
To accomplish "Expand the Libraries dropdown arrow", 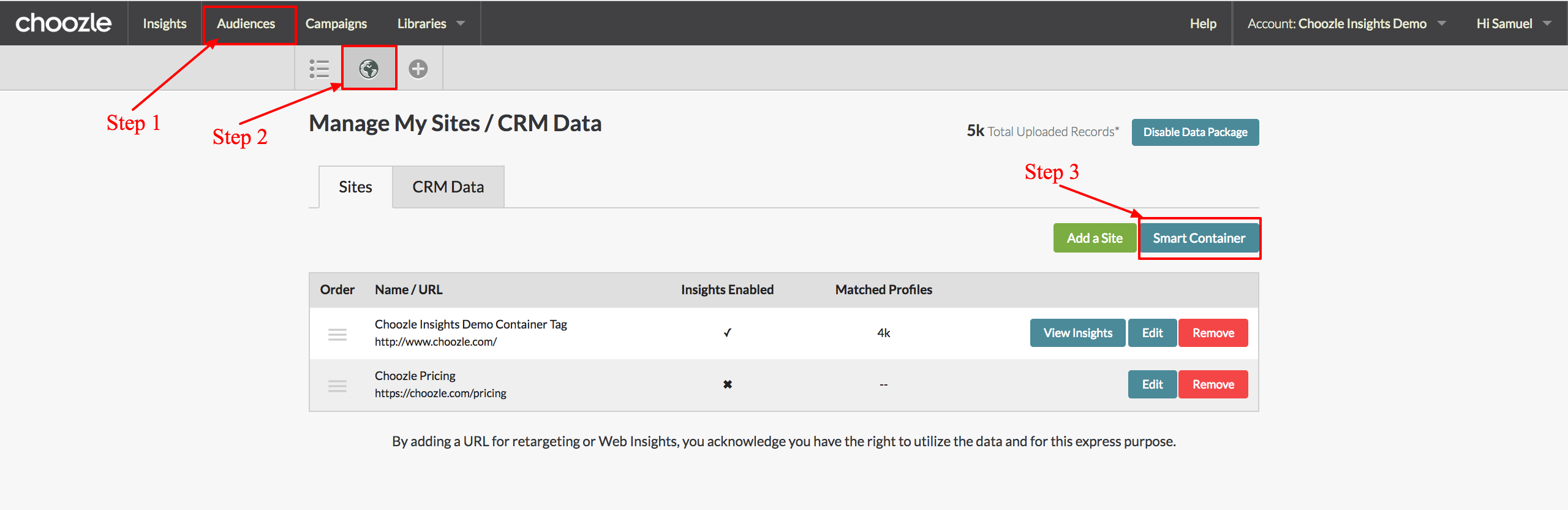I will (x=461, y=23).
